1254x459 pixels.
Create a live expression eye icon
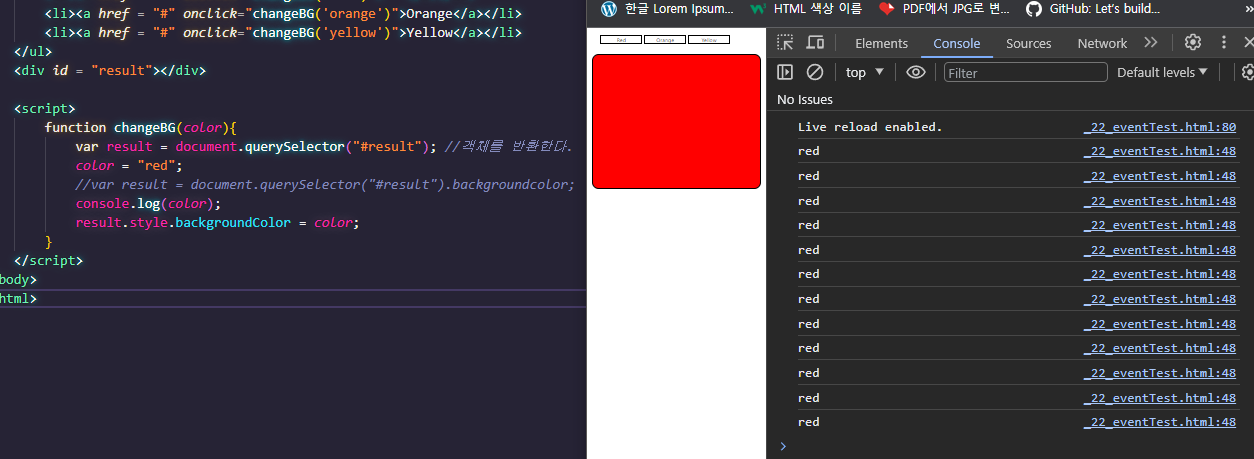pos(915,72)
